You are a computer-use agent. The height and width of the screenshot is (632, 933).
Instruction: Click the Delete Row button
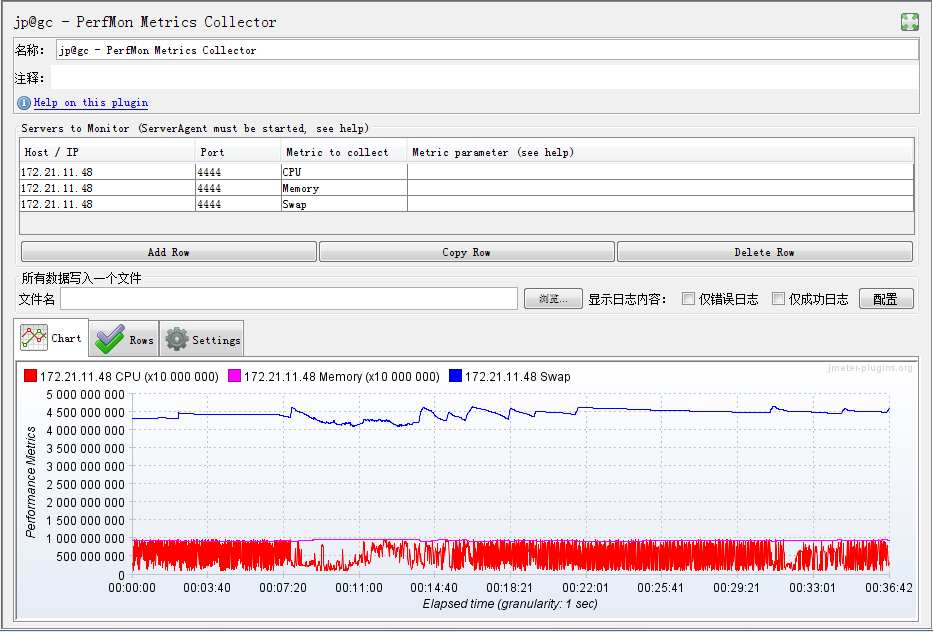[x=765, y=252]
